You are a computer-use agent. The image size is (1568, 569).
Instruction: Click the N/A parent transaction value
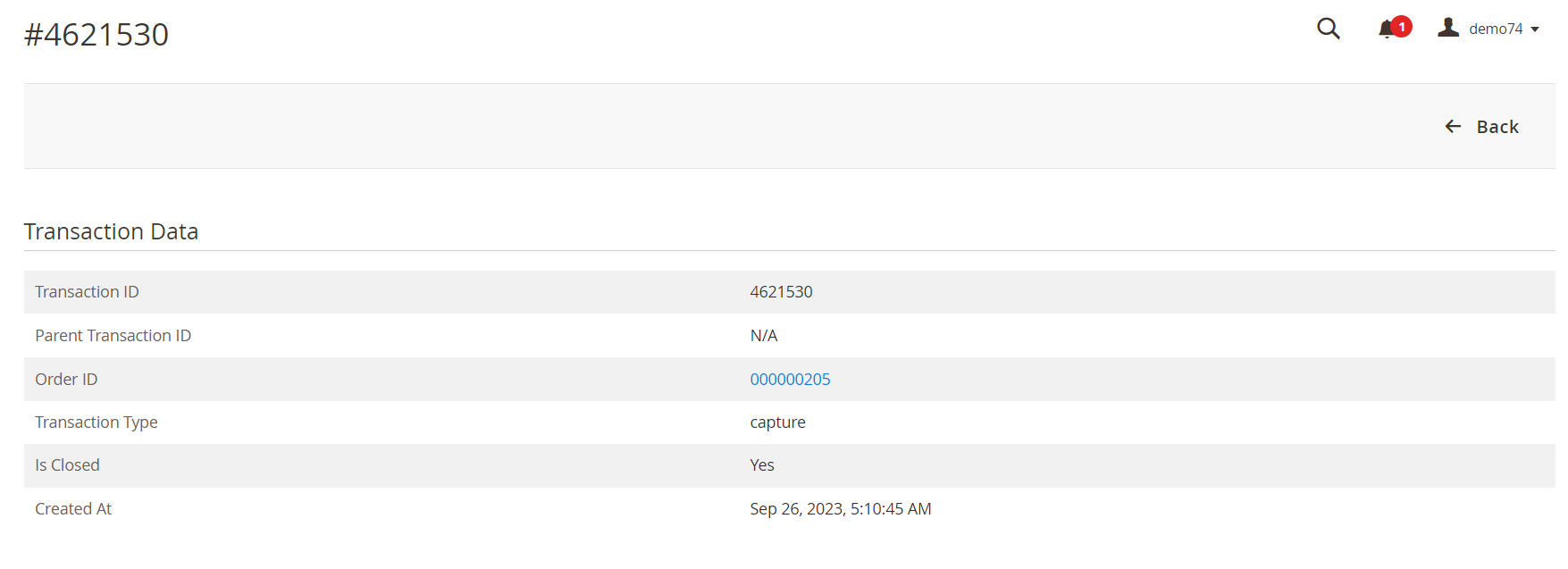(x=764, y=336)
